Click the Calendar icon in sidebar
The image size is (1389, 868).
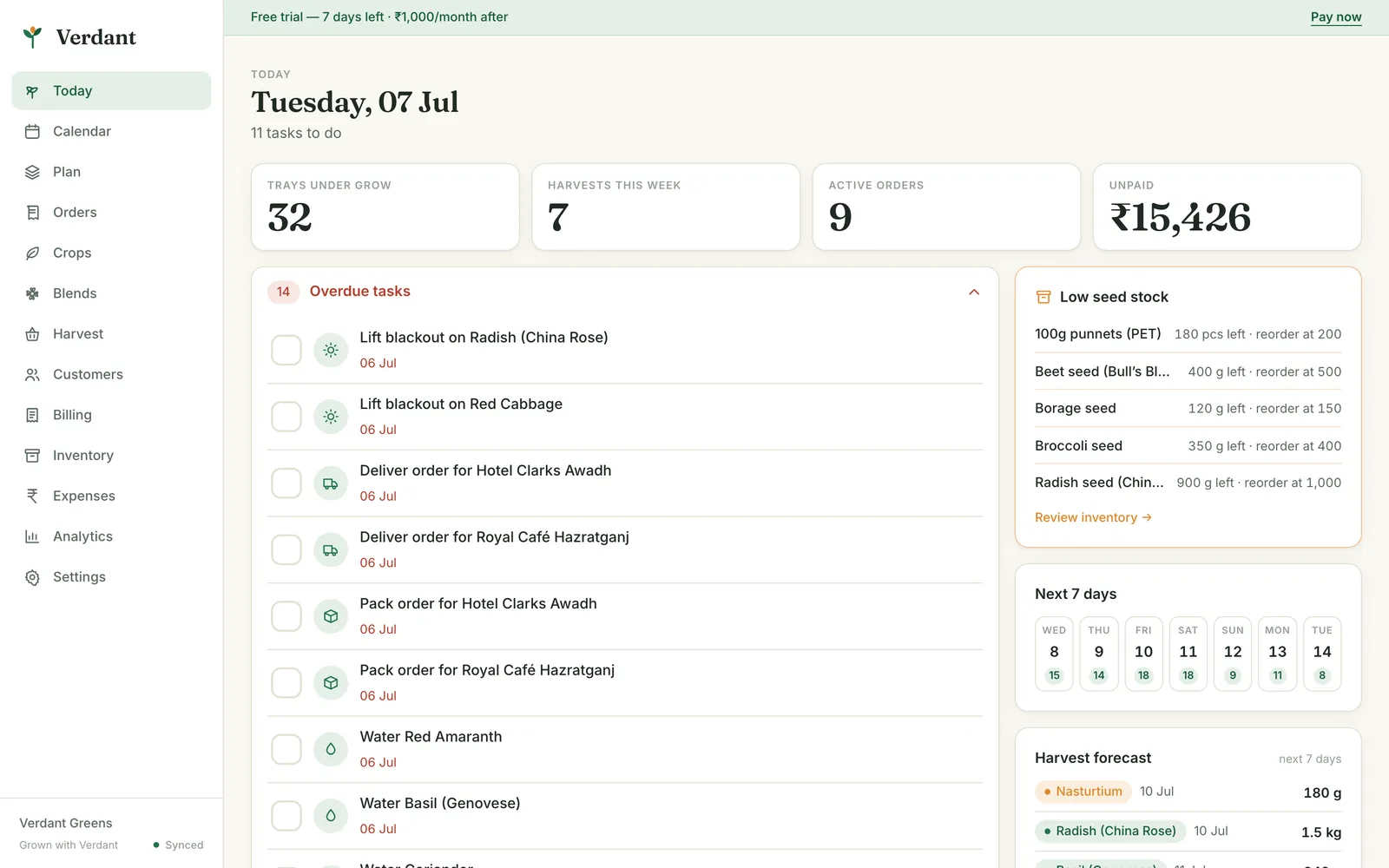[32, 132]
